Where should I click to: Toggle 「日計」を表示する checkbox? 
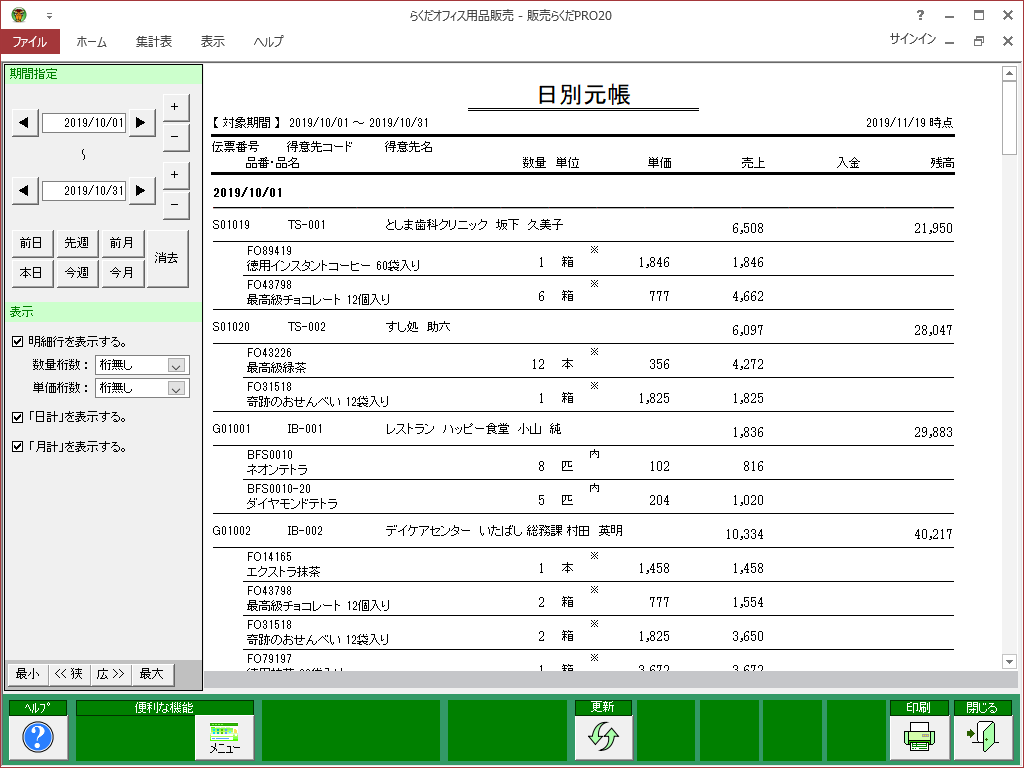(18, 417)
